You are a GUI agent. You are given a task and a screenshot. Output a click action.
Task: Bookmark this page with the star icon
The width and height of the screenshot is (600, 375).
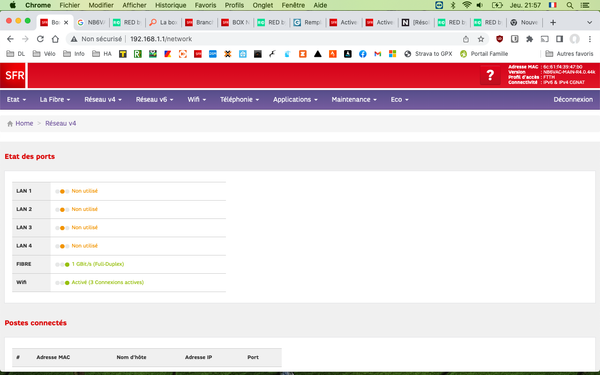click(481, 39)
